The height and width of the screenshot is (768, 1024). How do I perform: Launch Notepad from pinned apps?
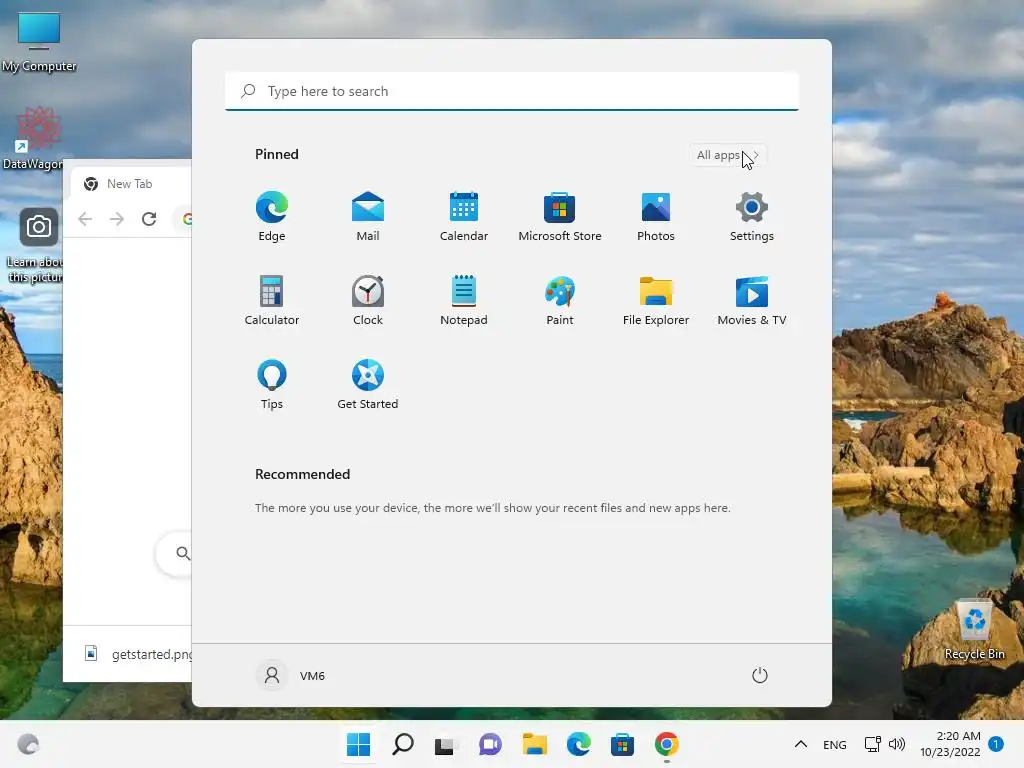[x=464, y=300]
